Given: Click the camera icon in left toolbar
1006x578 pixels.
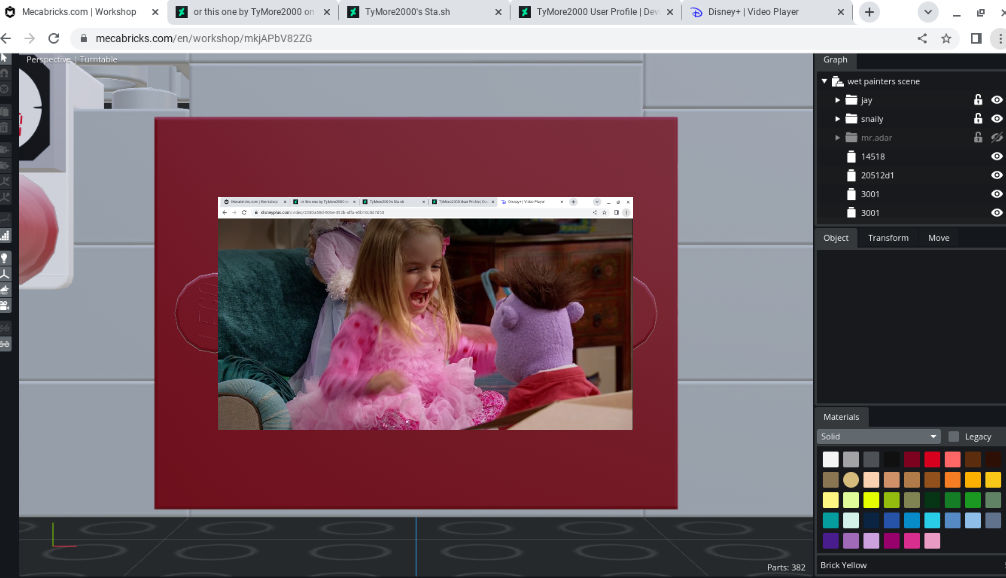Looking at the screenshot, I should (4, 305).
